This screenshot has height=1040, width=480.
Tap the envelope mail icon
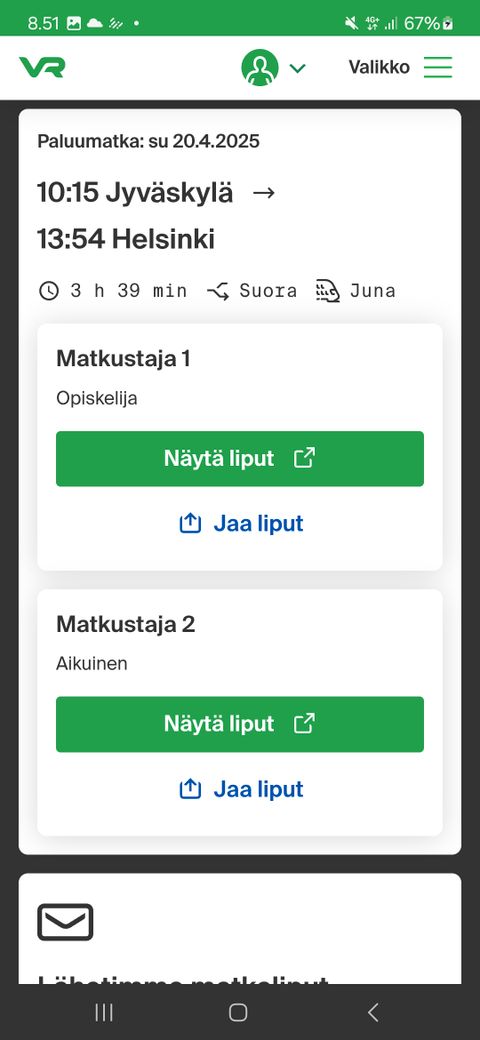tap(65, 922)
